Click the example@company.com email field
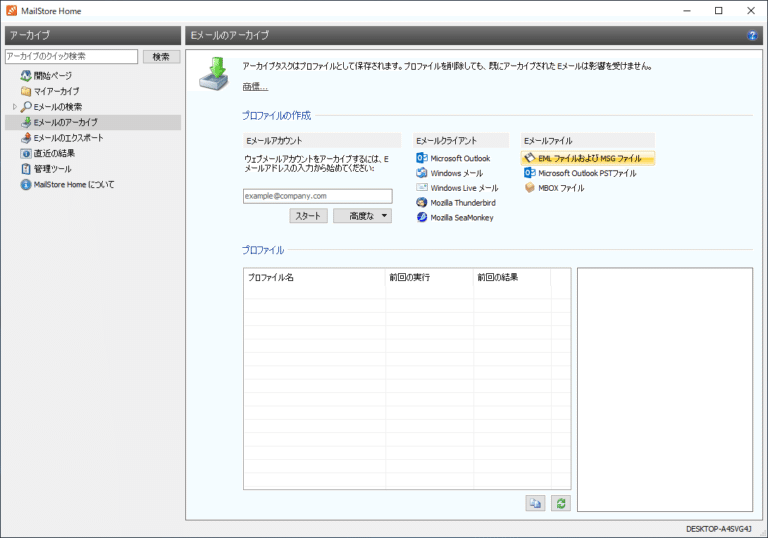768x538 pixels. pos(317,196)
